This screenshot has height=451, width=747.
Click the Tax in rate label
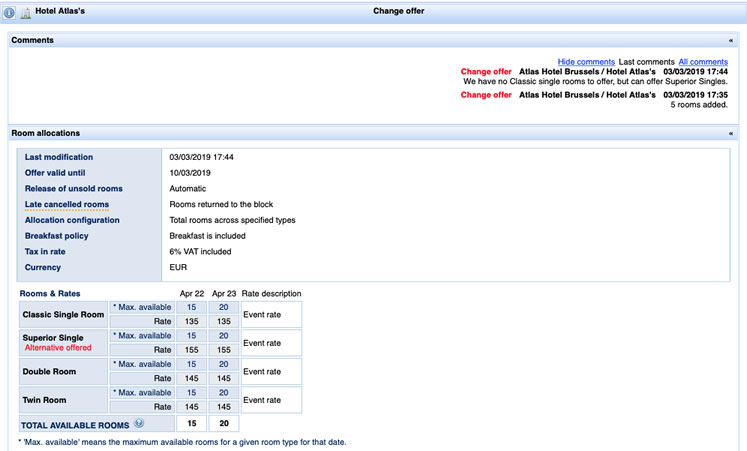45,251
